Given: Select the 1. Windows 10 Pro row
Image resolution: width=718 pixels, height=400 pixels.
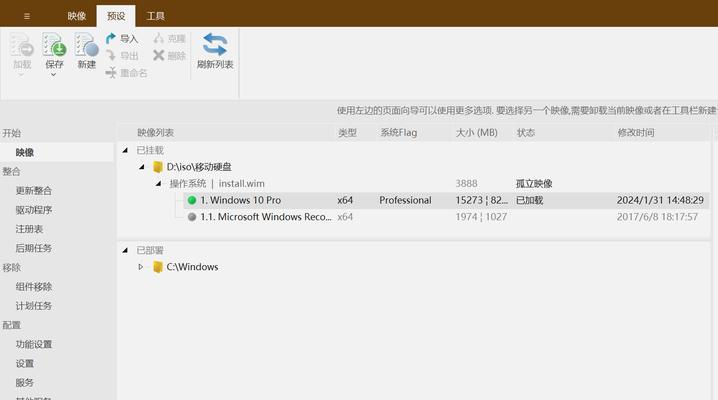Looking at the screenshot, I should 446,200.
